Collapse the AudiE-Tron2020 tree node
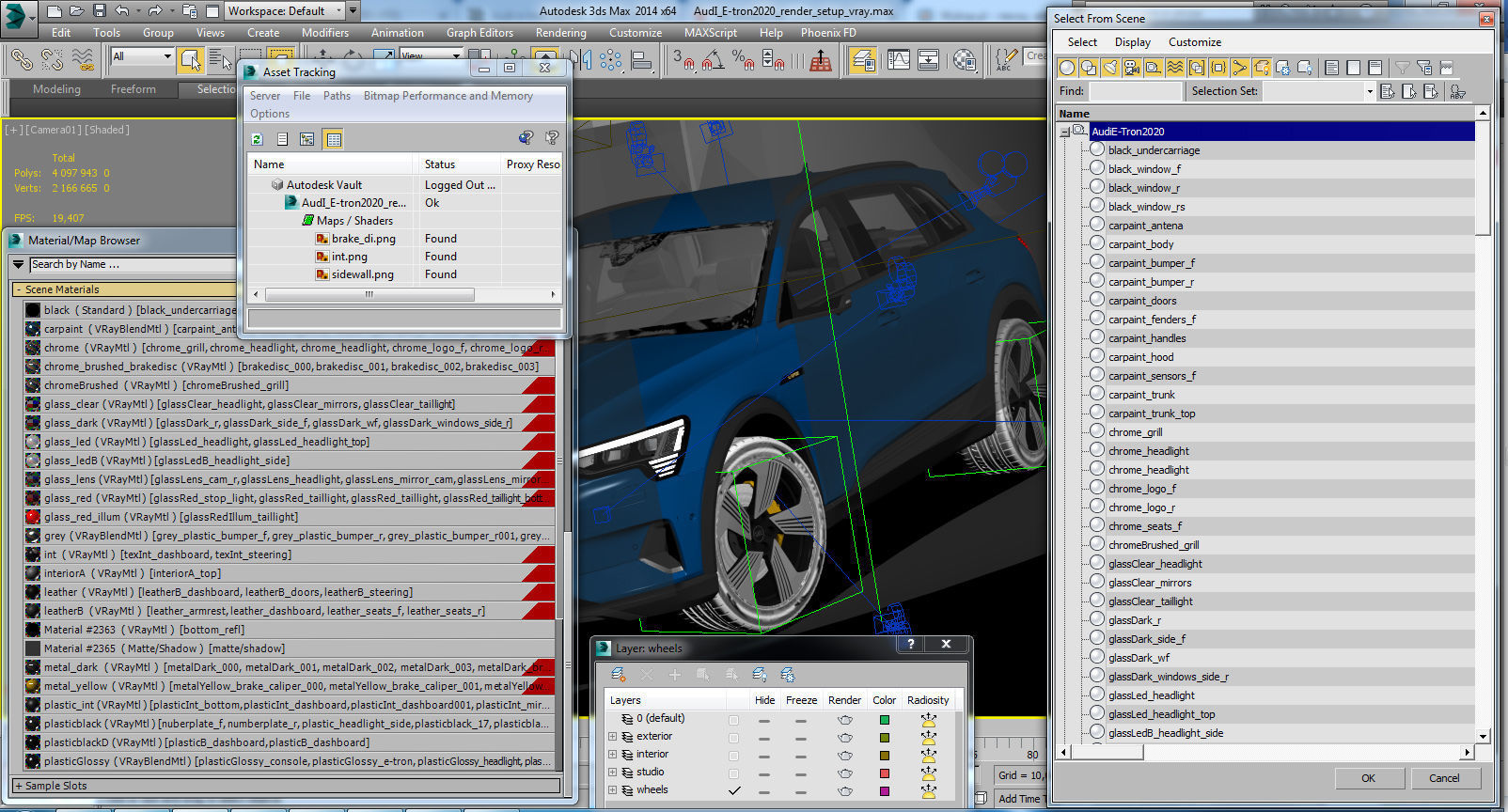The width and height of the screenshot is (1508, 812). tap(1064, 132)
